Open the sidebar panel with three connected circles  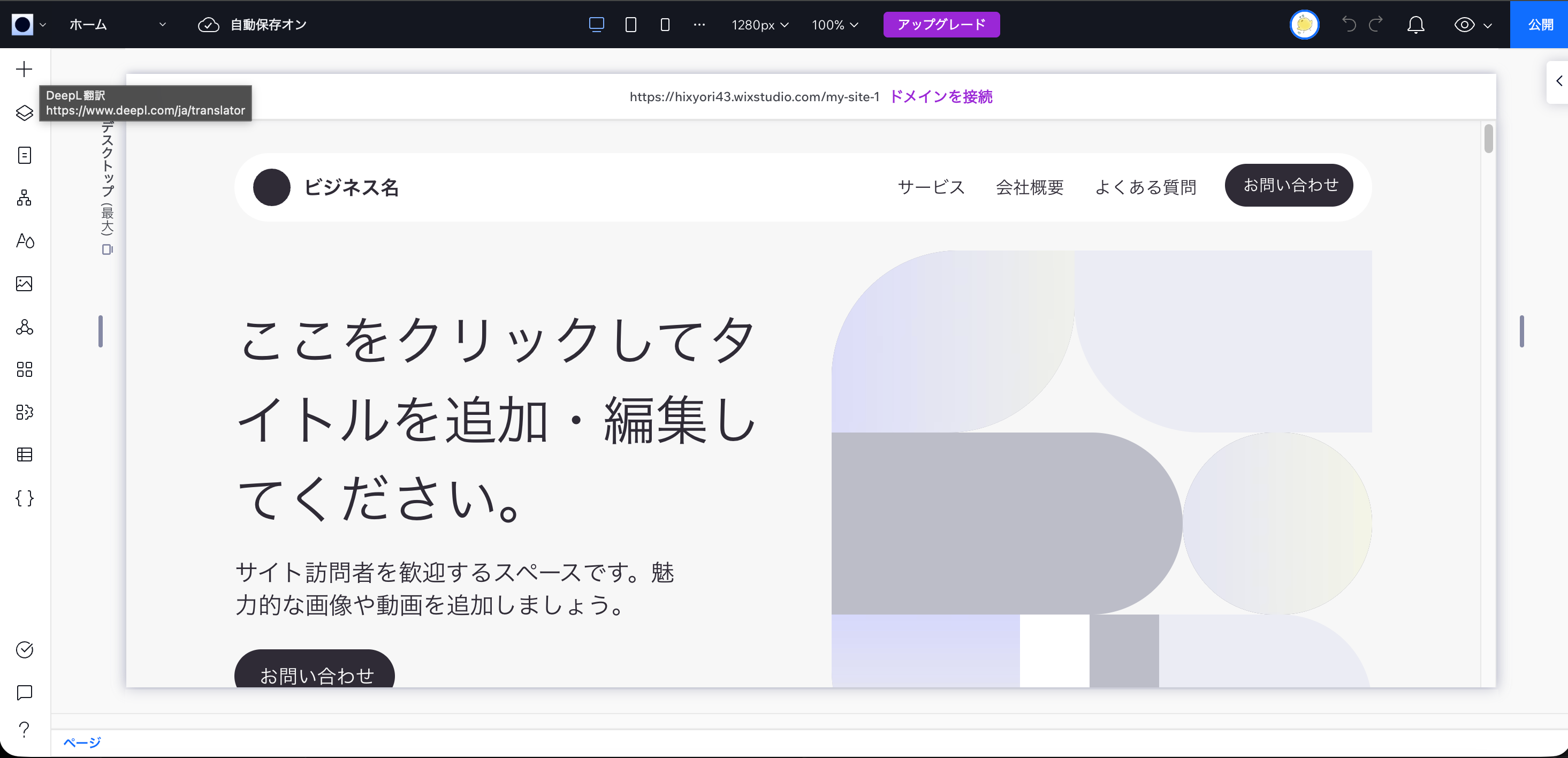(24, 327)
